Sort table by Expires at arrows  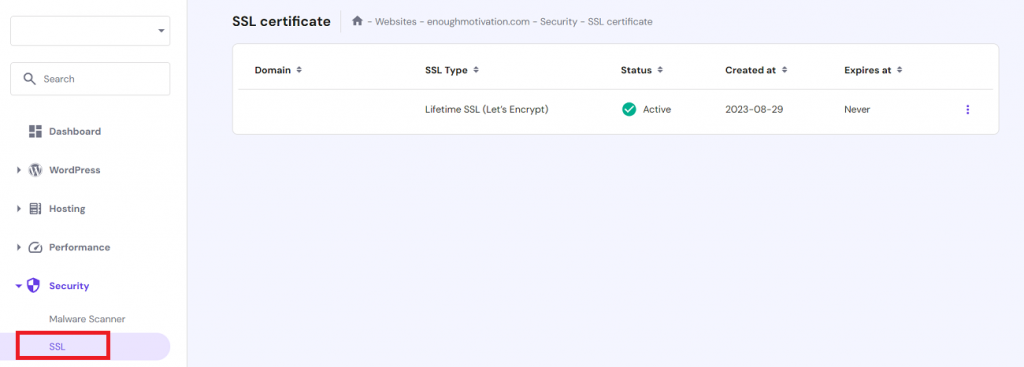899,70
